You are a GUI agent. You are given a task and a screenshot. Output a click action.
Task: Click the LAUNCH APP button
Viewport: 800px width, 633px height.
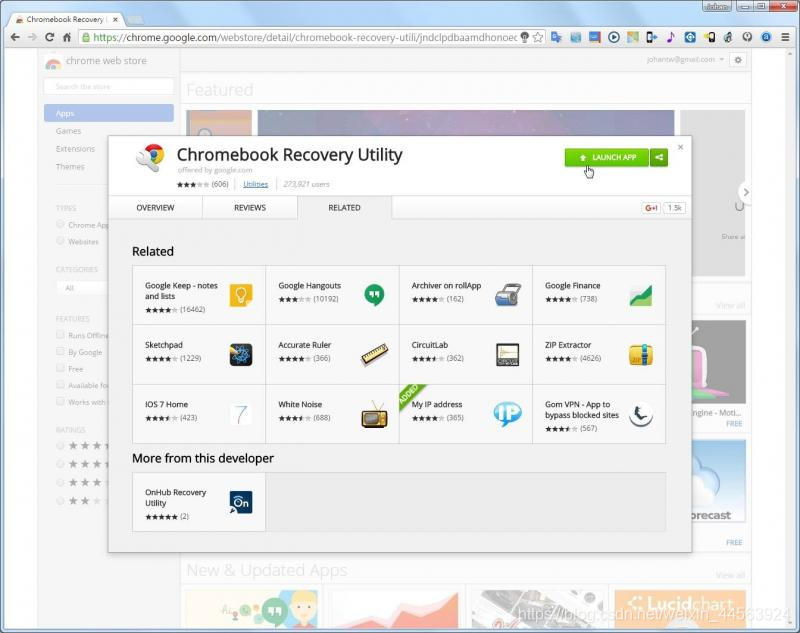[606, 158]
